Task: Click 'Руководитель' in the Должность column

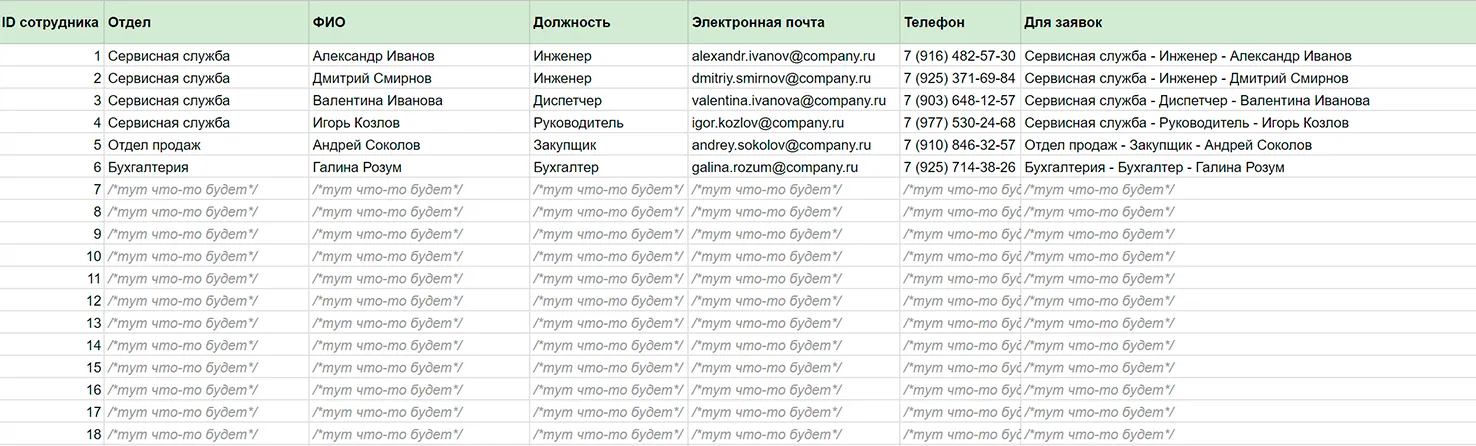Action: (609, 123)
